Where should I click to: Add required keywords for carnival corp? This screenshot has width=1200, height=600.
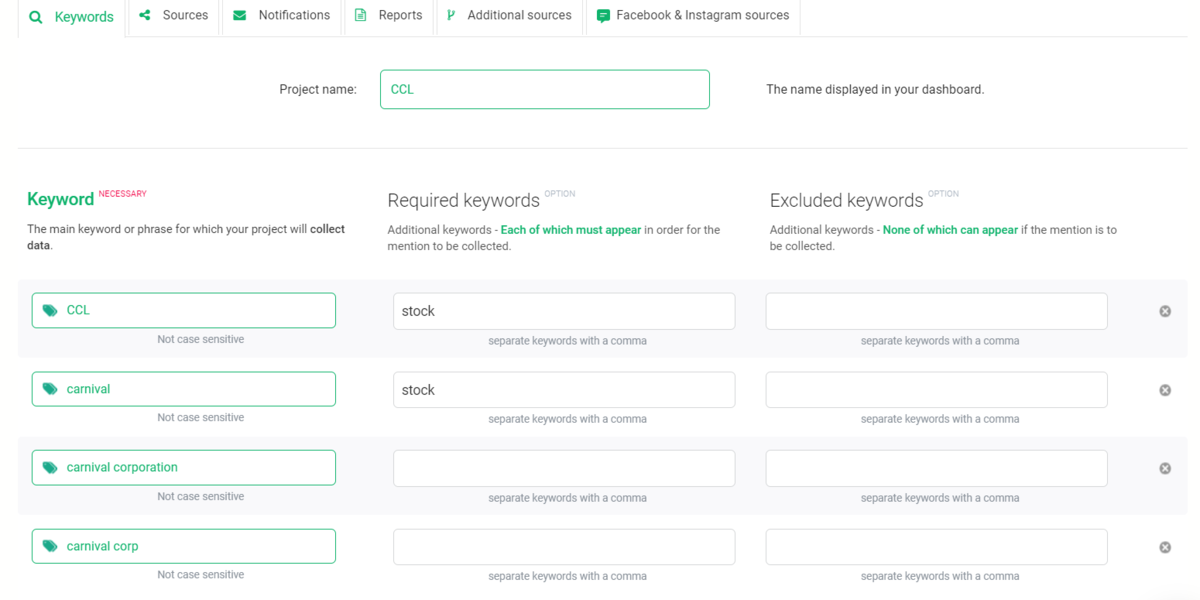pyautogui.click(x=564, y=547)
